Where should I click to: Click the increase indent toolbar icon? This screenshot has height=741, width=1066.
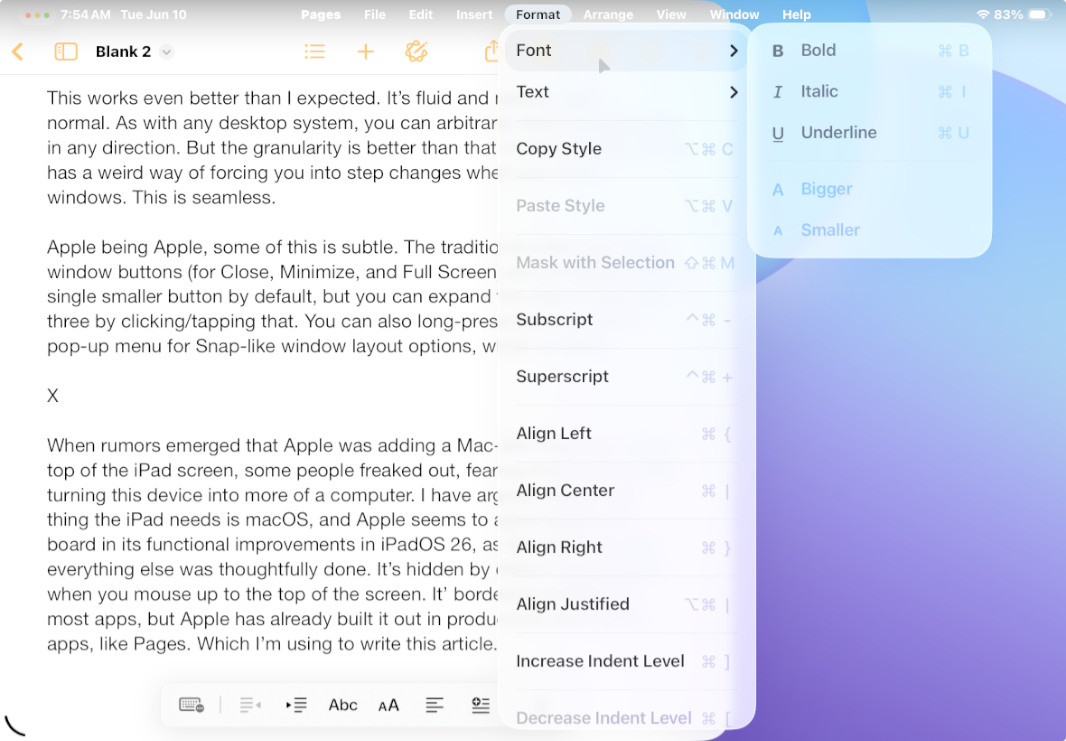tap(296, 705)
